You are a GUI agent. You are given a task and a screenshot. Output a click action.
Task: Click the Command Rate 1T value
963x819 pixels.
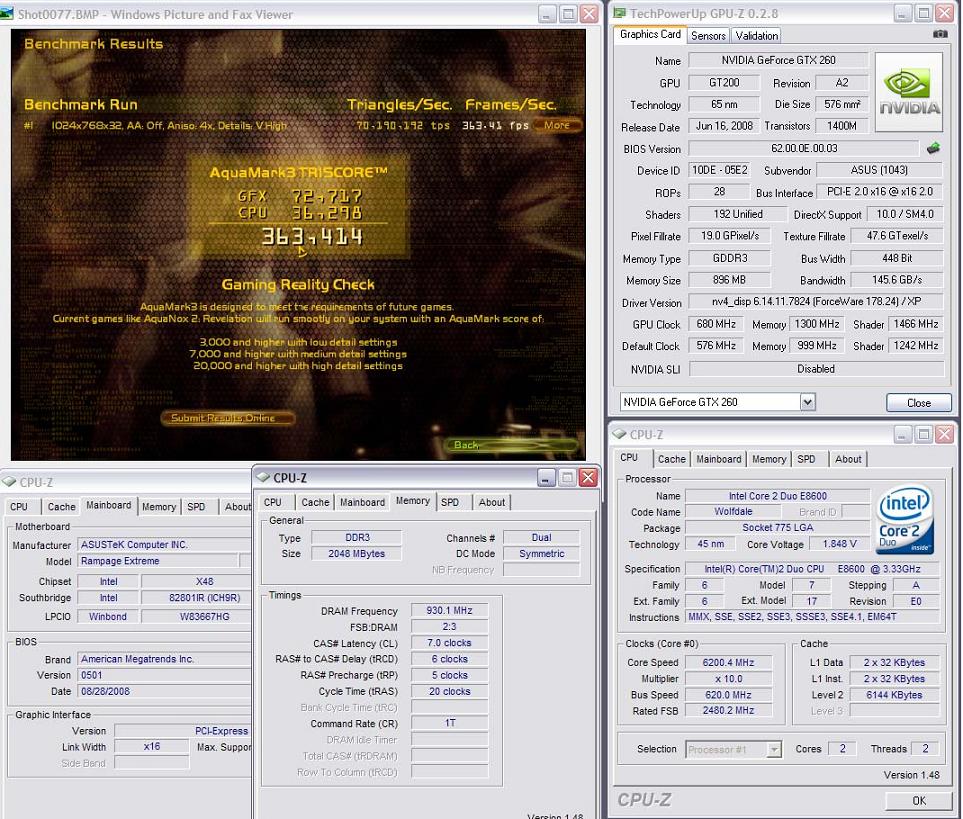point(450,723)
